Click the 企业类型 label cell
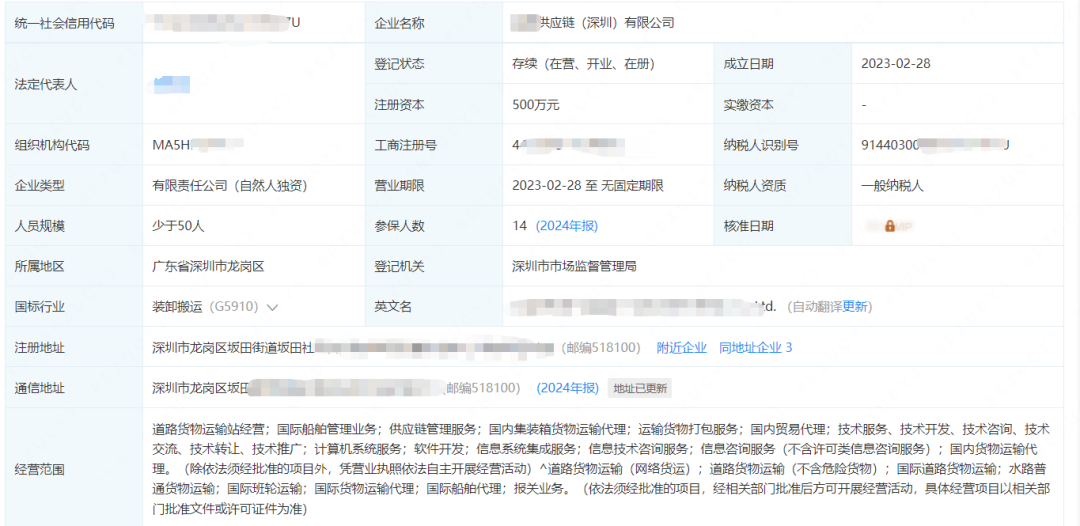The height and width of the screenshot is (526, 1080). [74, 185]
